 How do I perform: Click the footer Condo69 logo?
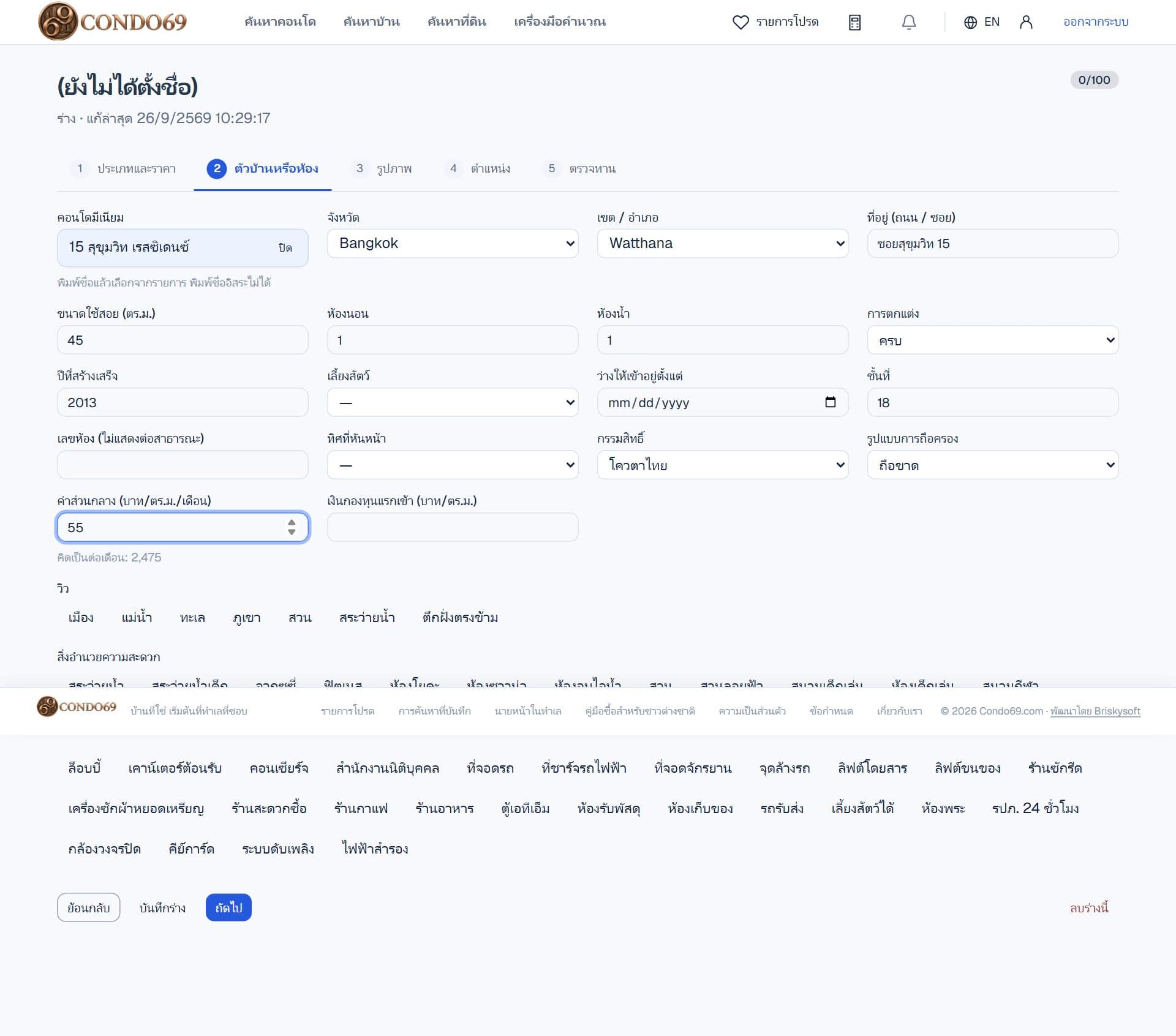coord(77,706)
